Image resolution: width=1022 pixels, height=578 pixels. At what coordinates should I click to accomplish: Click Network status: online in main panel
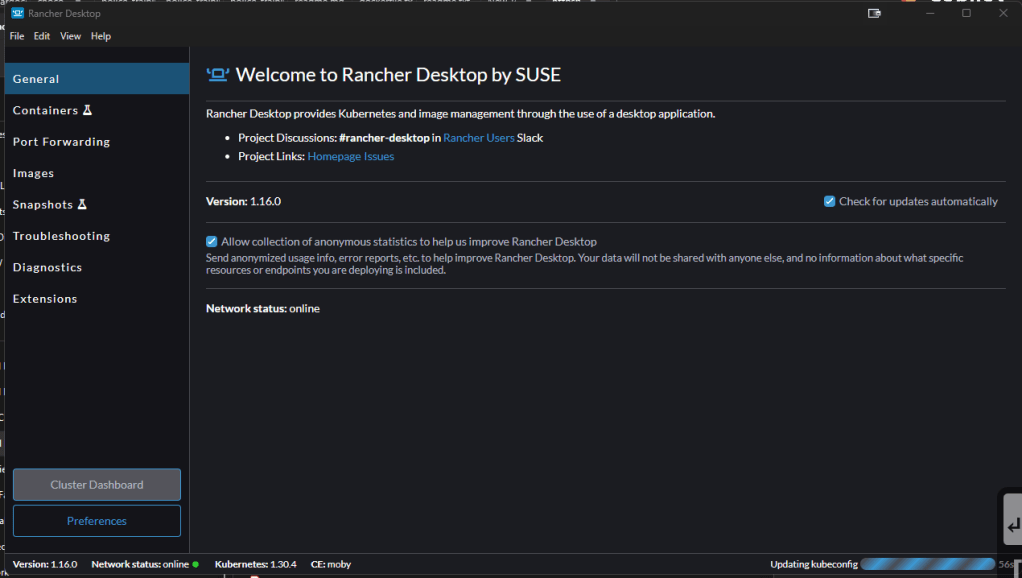coord(263,308)
